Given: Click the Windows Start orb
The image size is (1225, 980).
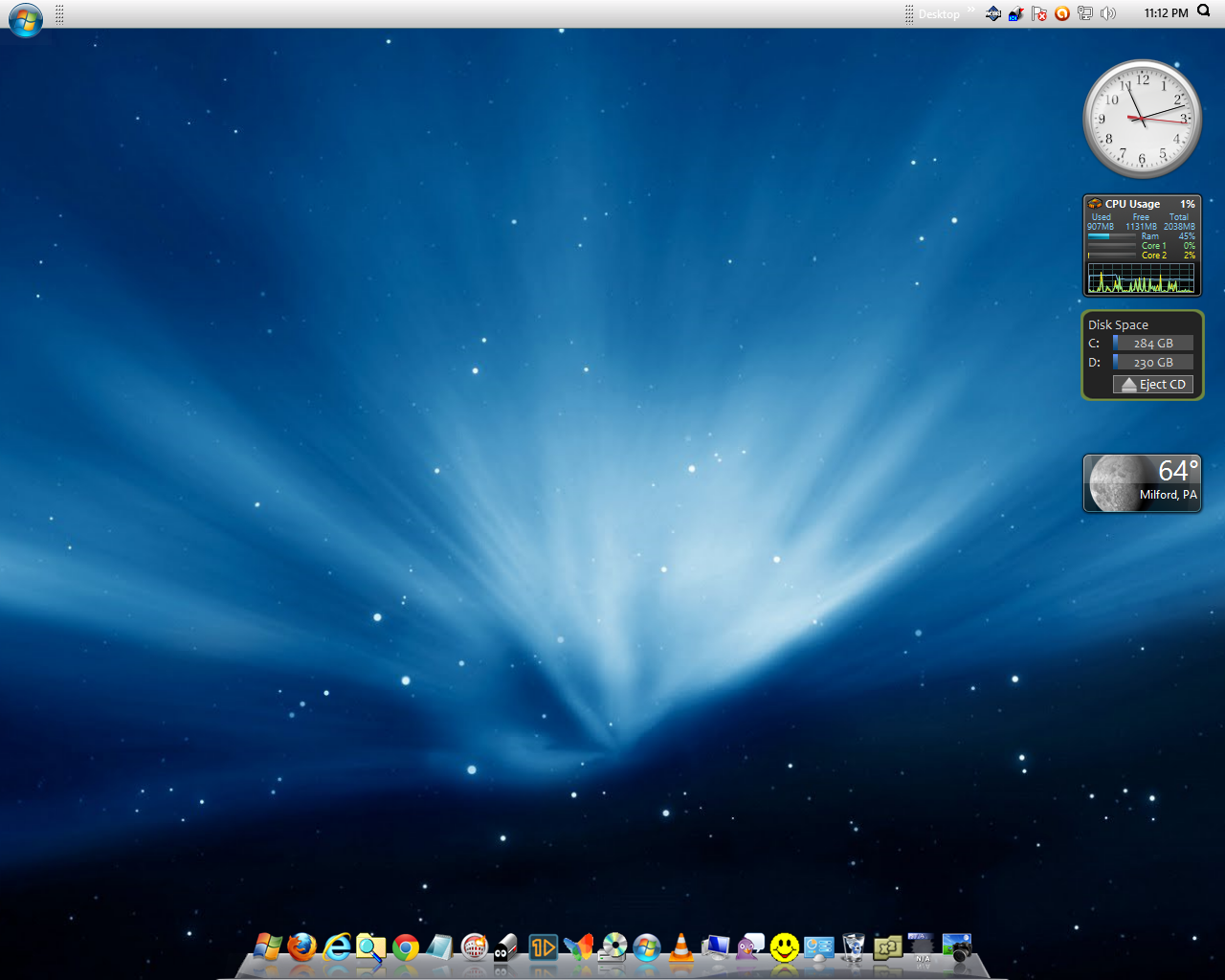Looking at the screenshot, I should click(x=26, y=19).
